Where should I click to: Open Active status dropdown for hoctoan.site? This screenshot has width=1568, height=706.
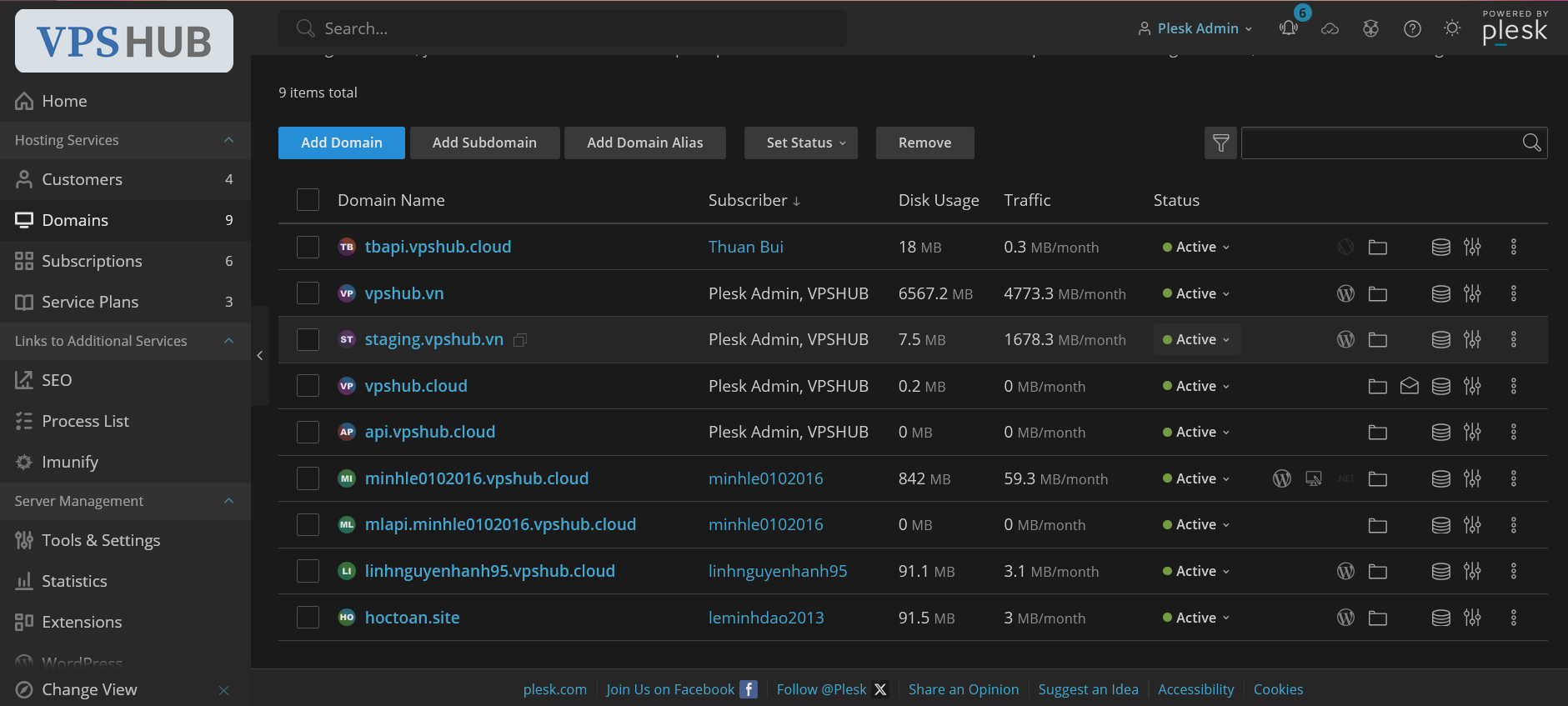pos(1197,618)
